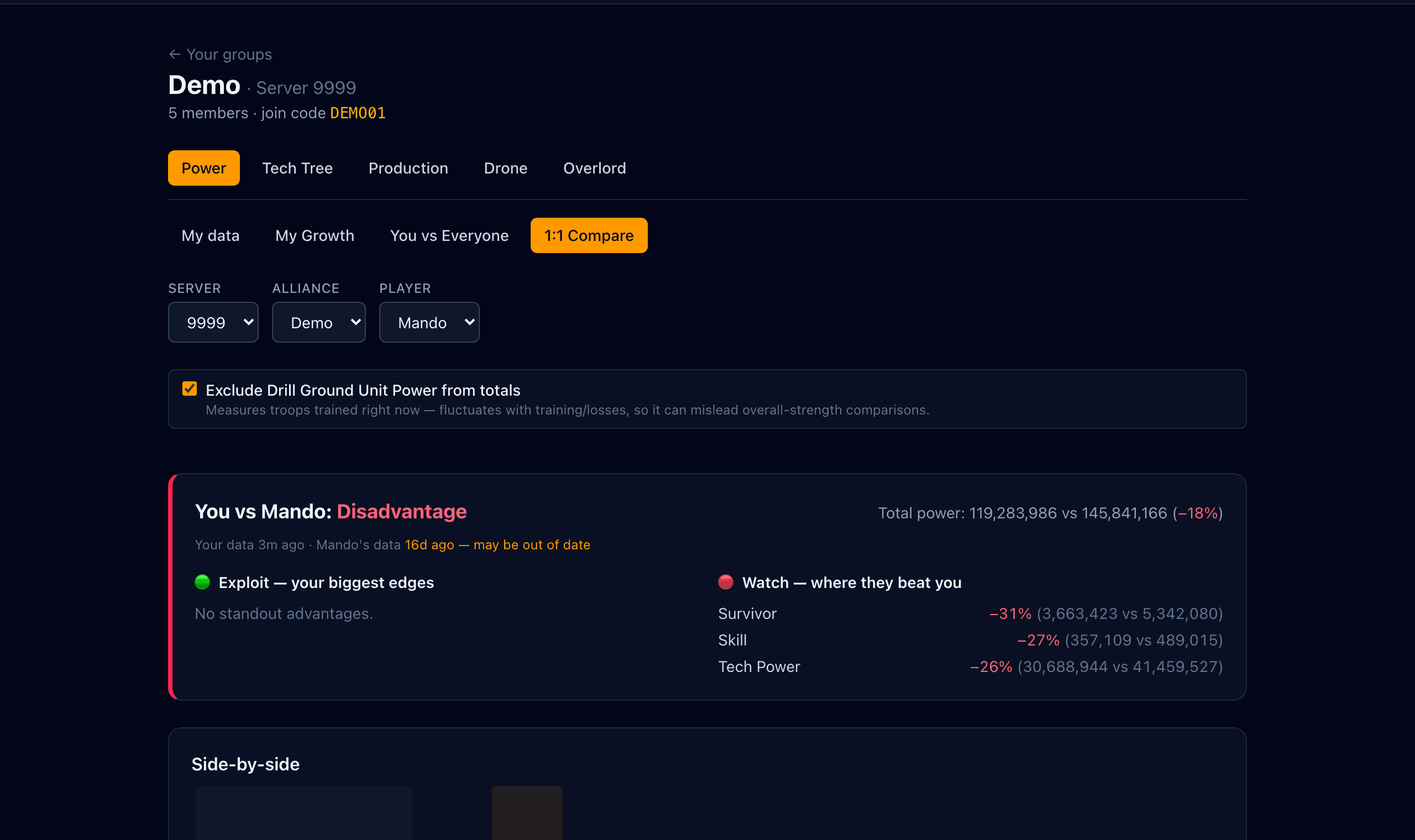Image resolution: width=1415 pixels, height=840 pixels.
Task: Select the My Growth sub-tab
Action: (x=315, y=235)
